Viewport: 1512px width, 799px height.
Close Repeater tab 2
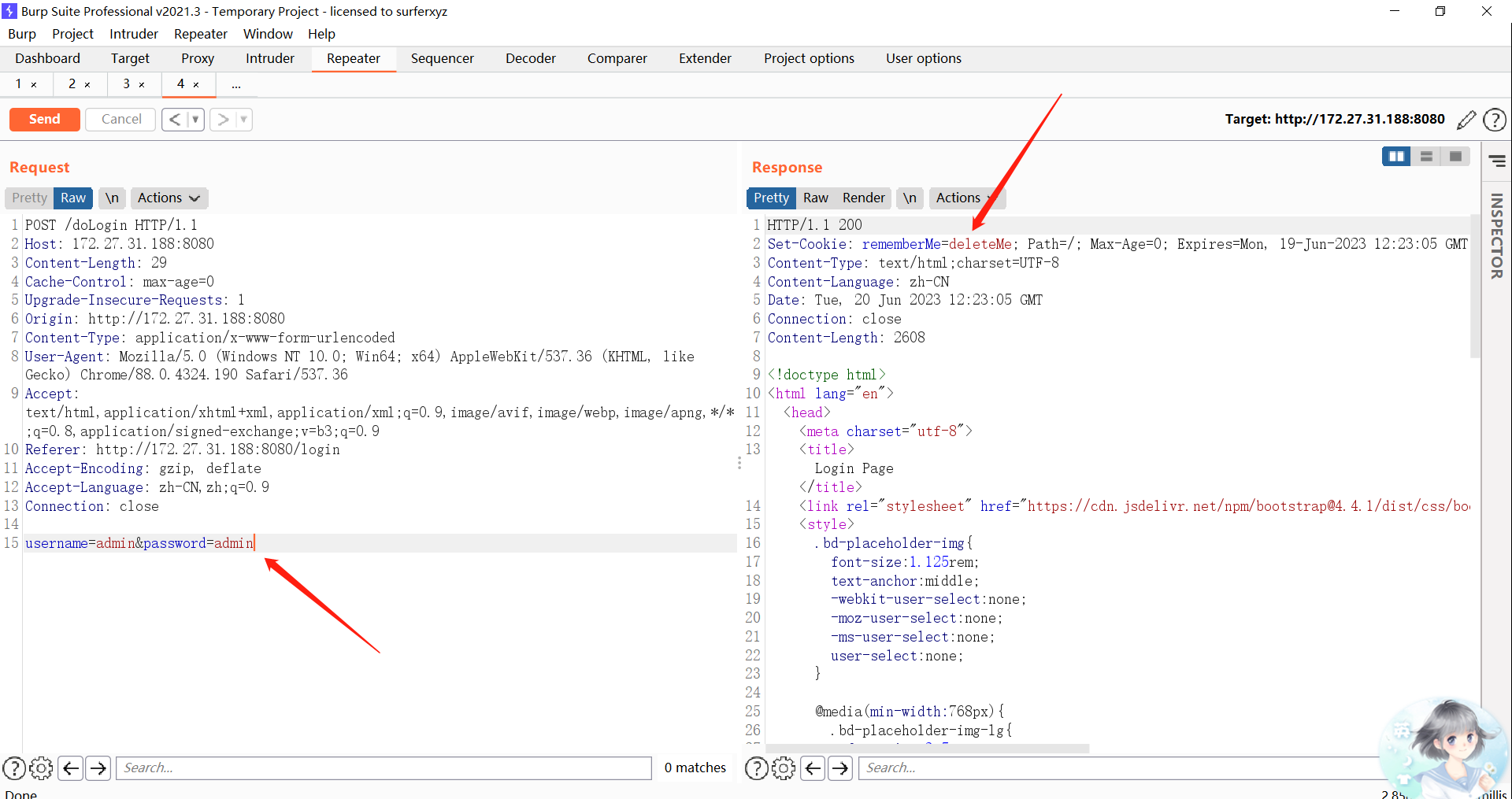87,85
